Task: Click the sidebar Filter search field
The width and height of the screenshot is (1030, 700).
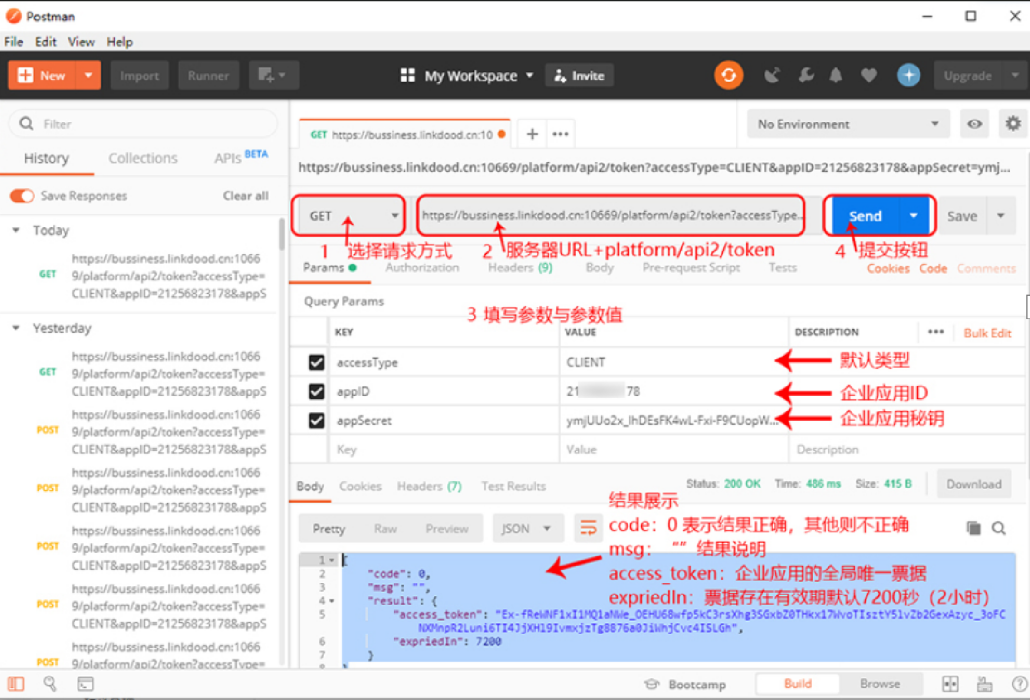Action: click(x=143, y=123)
